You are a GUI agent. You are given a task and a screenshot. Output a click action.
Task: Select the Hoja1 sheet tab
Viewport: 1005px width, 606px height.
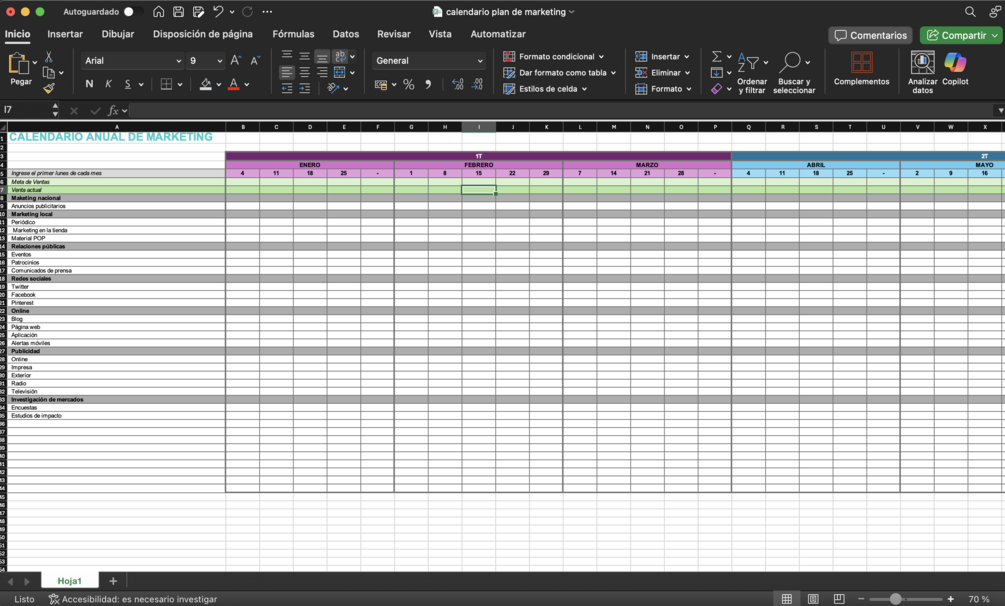(x=69, y=581)
